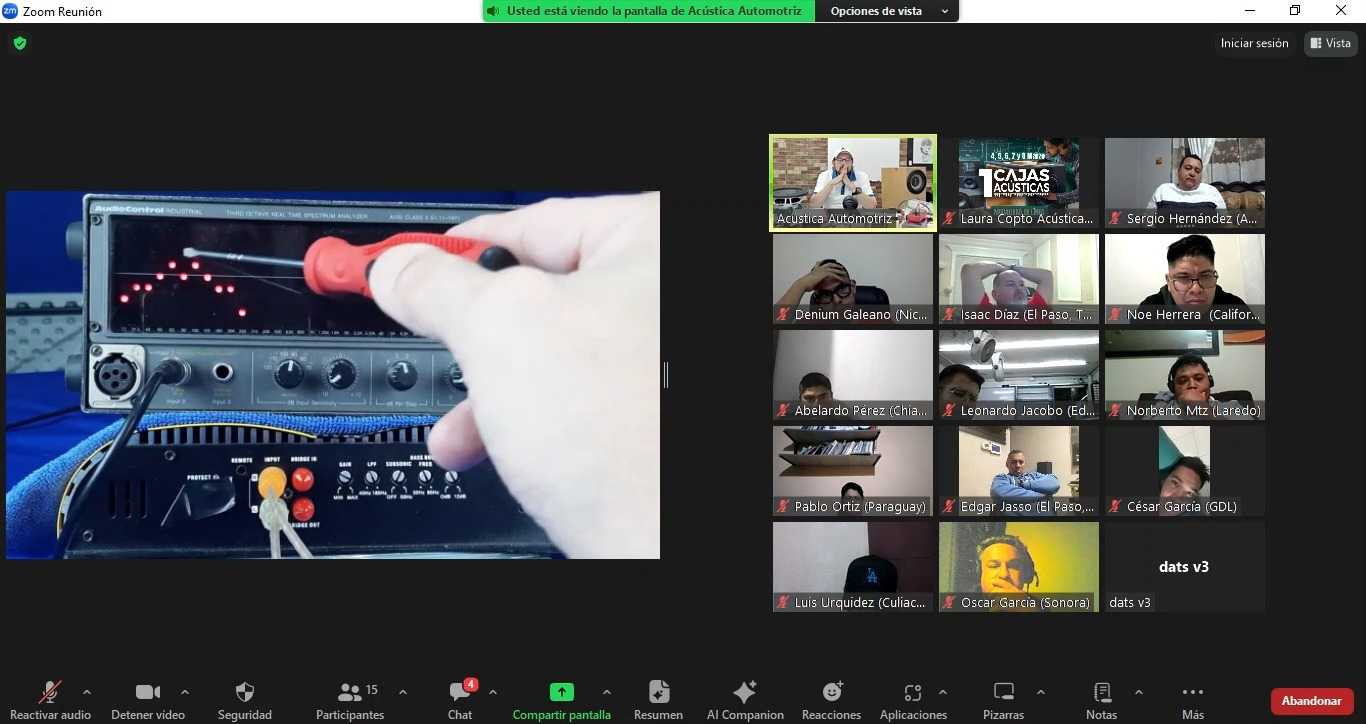1366x724 pixels.
Task: Select the Noe Herrera video thumbnail
Action: [1184, 279]
